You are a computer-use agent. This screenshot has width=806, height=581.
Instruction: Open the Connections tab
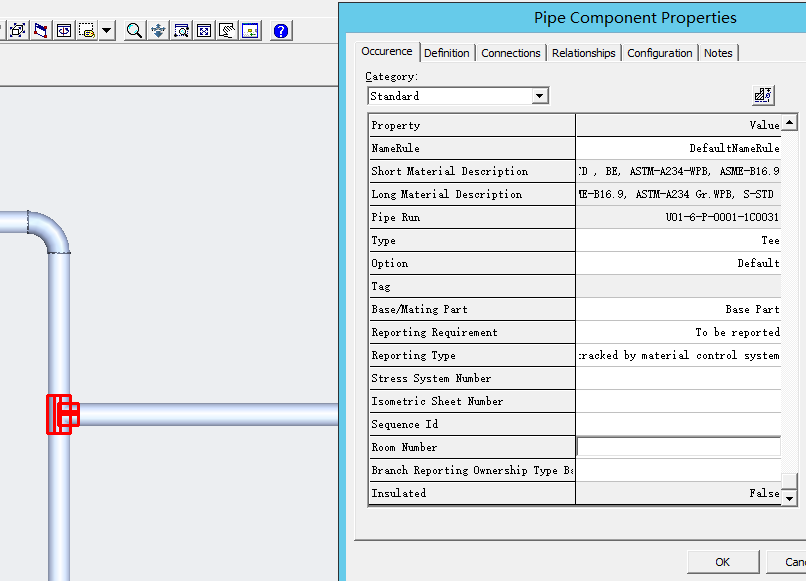click(x=510, y=53)
